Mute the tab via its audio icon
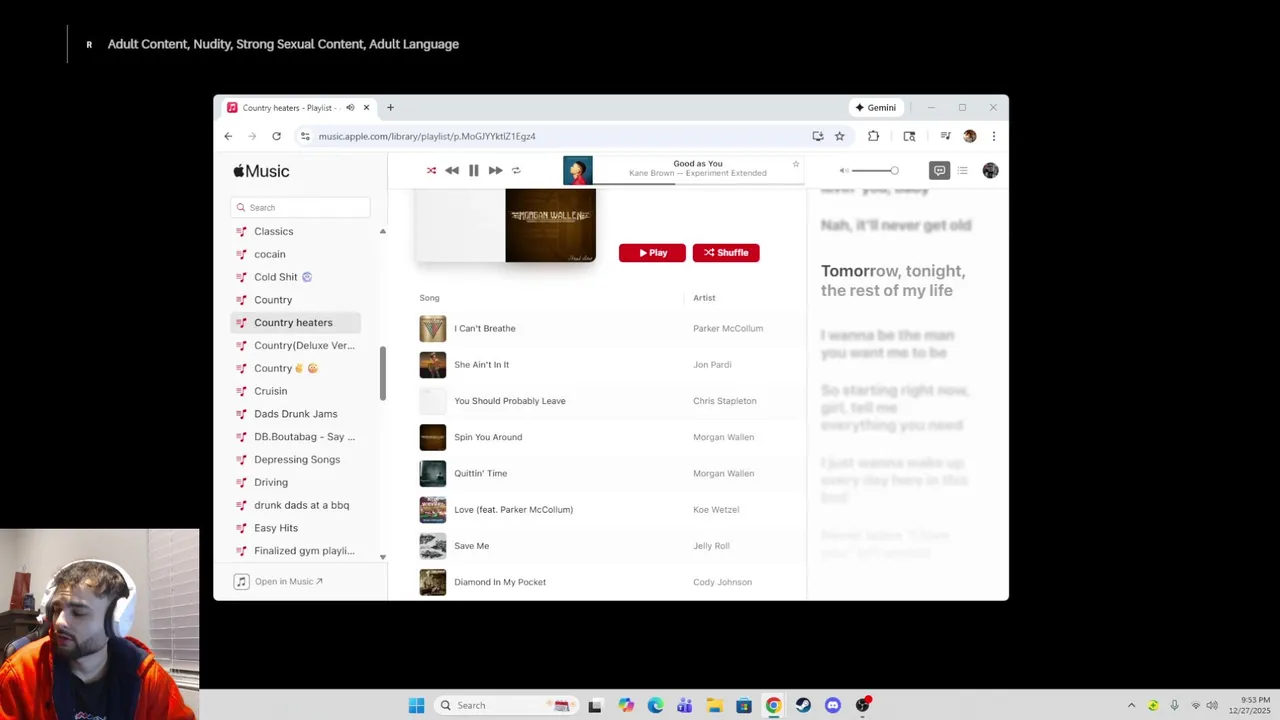This screenshot has width=1280, height=720. 350,108
